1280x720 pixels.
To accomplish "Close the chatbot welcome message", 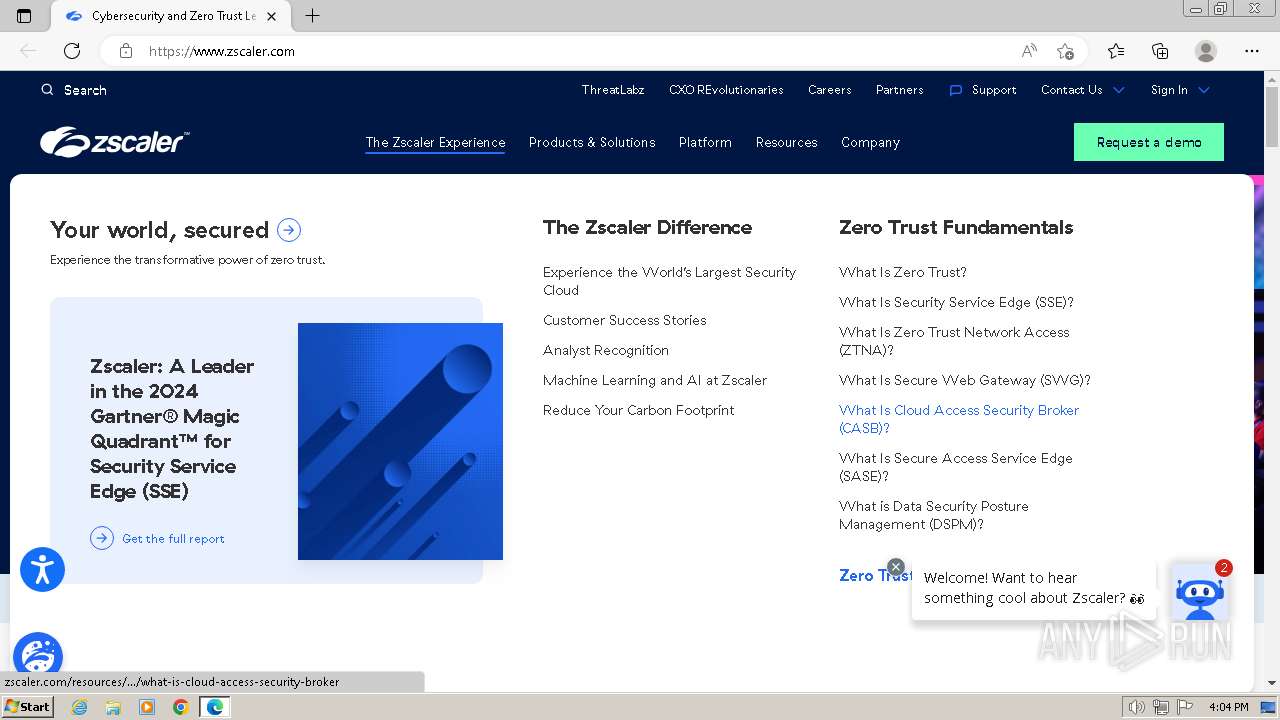I will (896, 567).
